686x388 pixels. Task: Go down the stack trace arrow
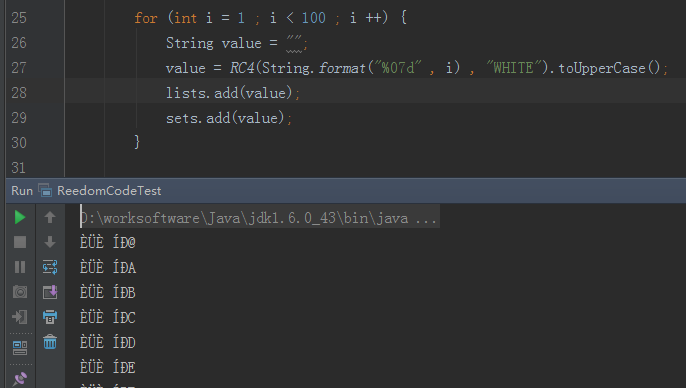click(x=50, y=242)
